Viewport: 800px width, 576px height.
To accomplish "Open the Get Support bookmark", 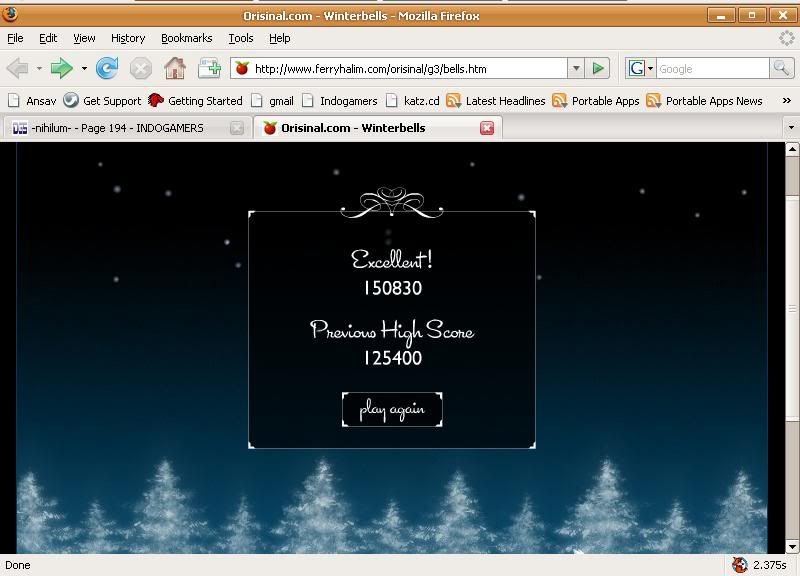I will pyautogui.click(x=102, y=101).
